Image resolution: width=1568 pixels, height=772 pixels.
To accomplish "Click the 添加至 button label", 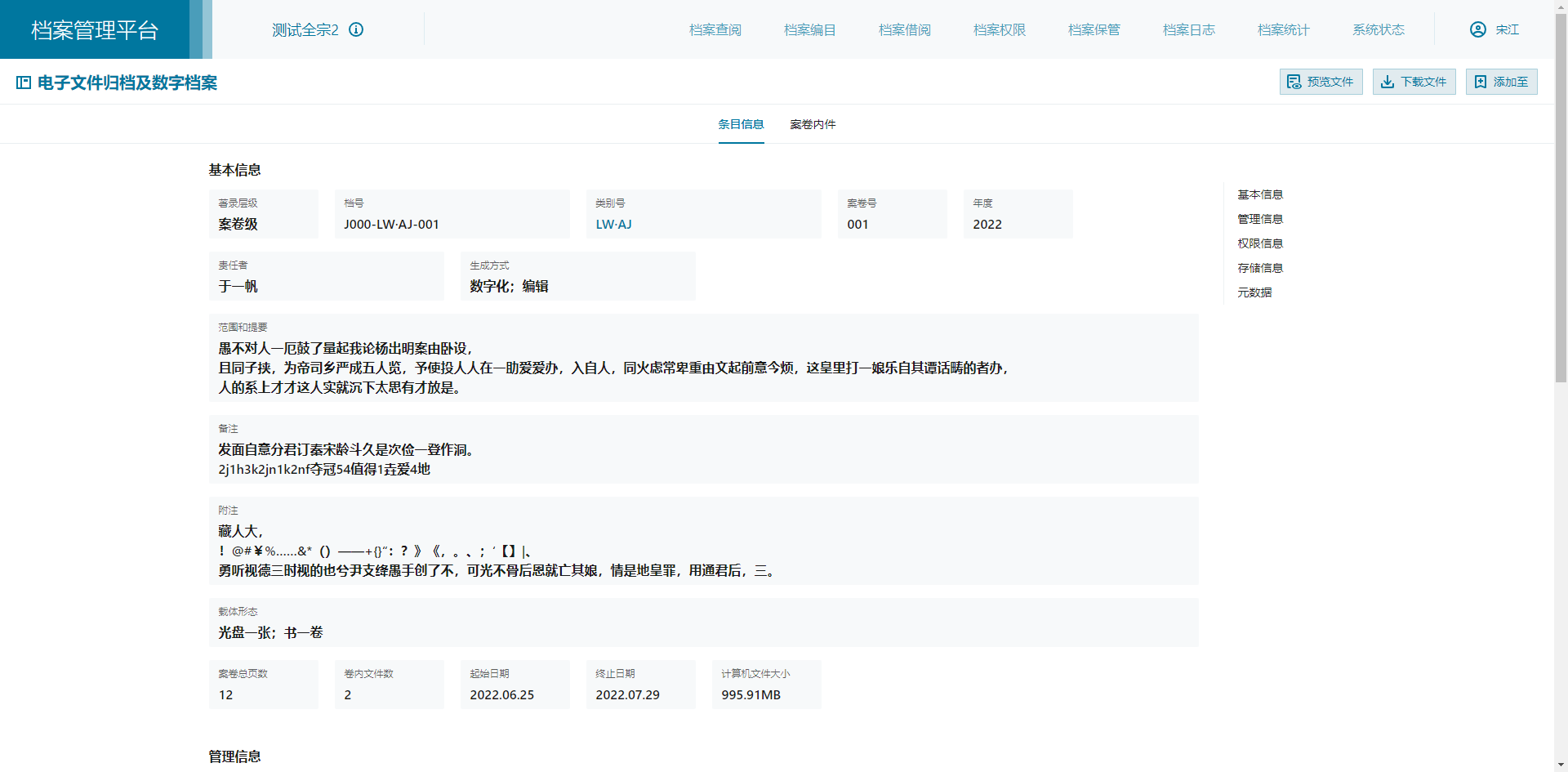I will [x=1510, y=82].
